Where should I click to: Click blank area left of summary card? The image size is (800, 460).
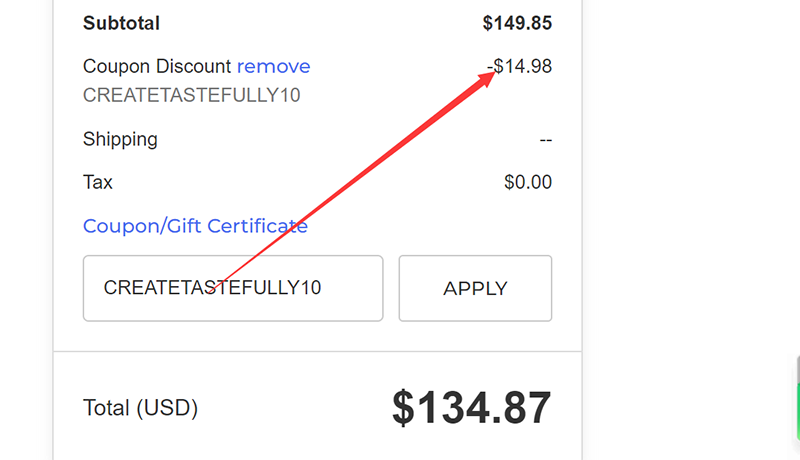(26, 200)
